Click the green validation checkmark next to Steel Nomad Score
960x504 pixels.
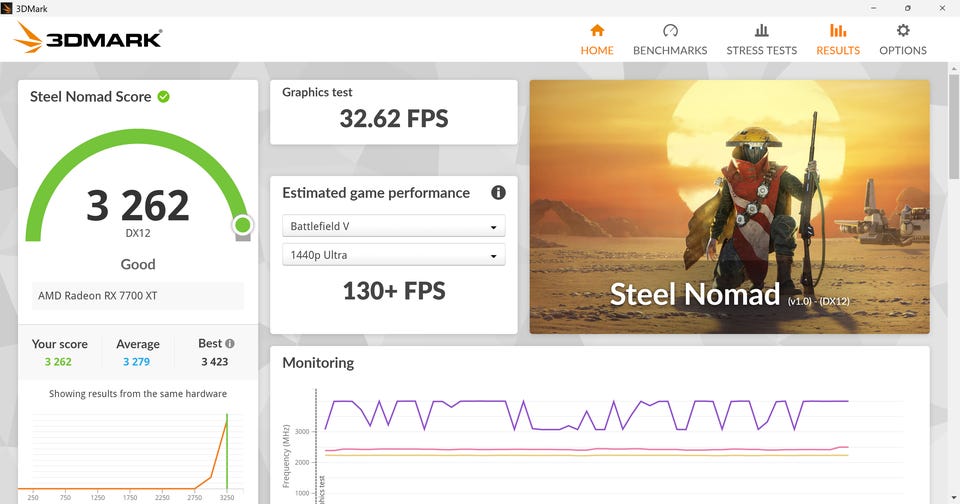pyautogui.click(x=163, y=96)
